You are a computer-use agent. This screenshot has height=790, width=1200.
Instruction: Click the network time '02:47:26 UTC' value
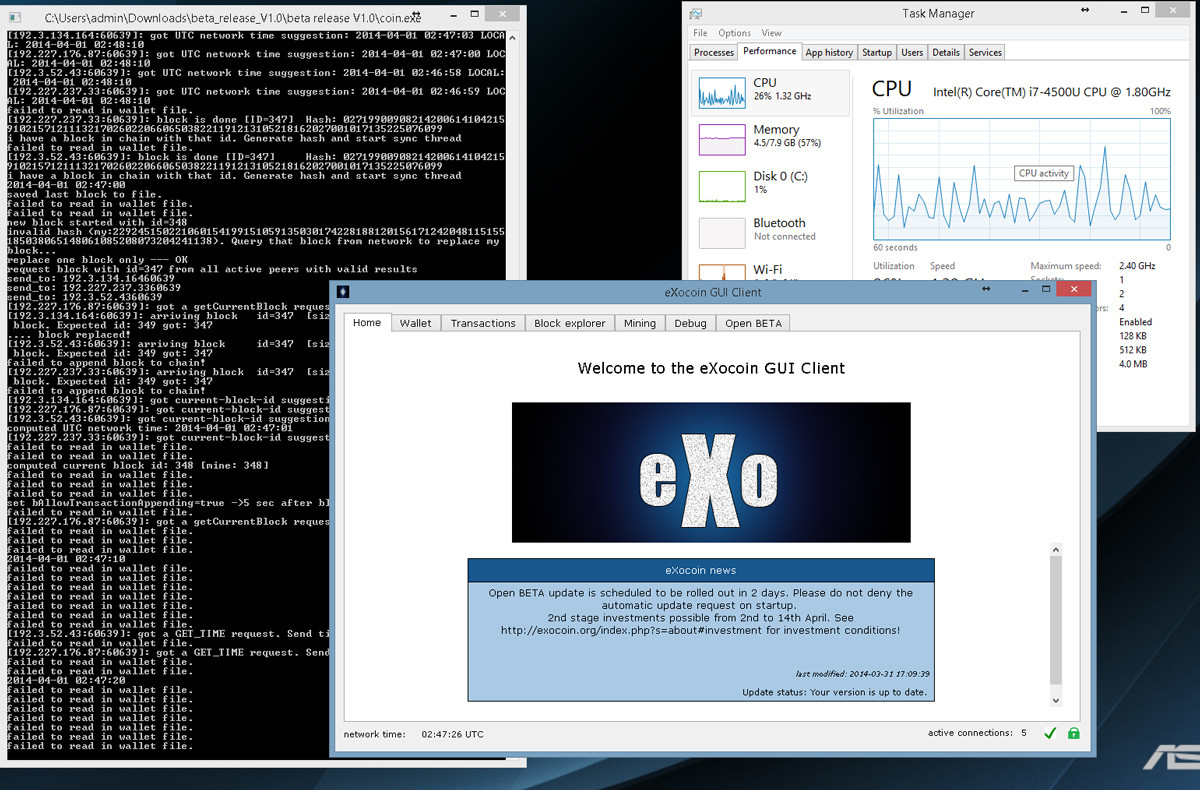point(452,734)
